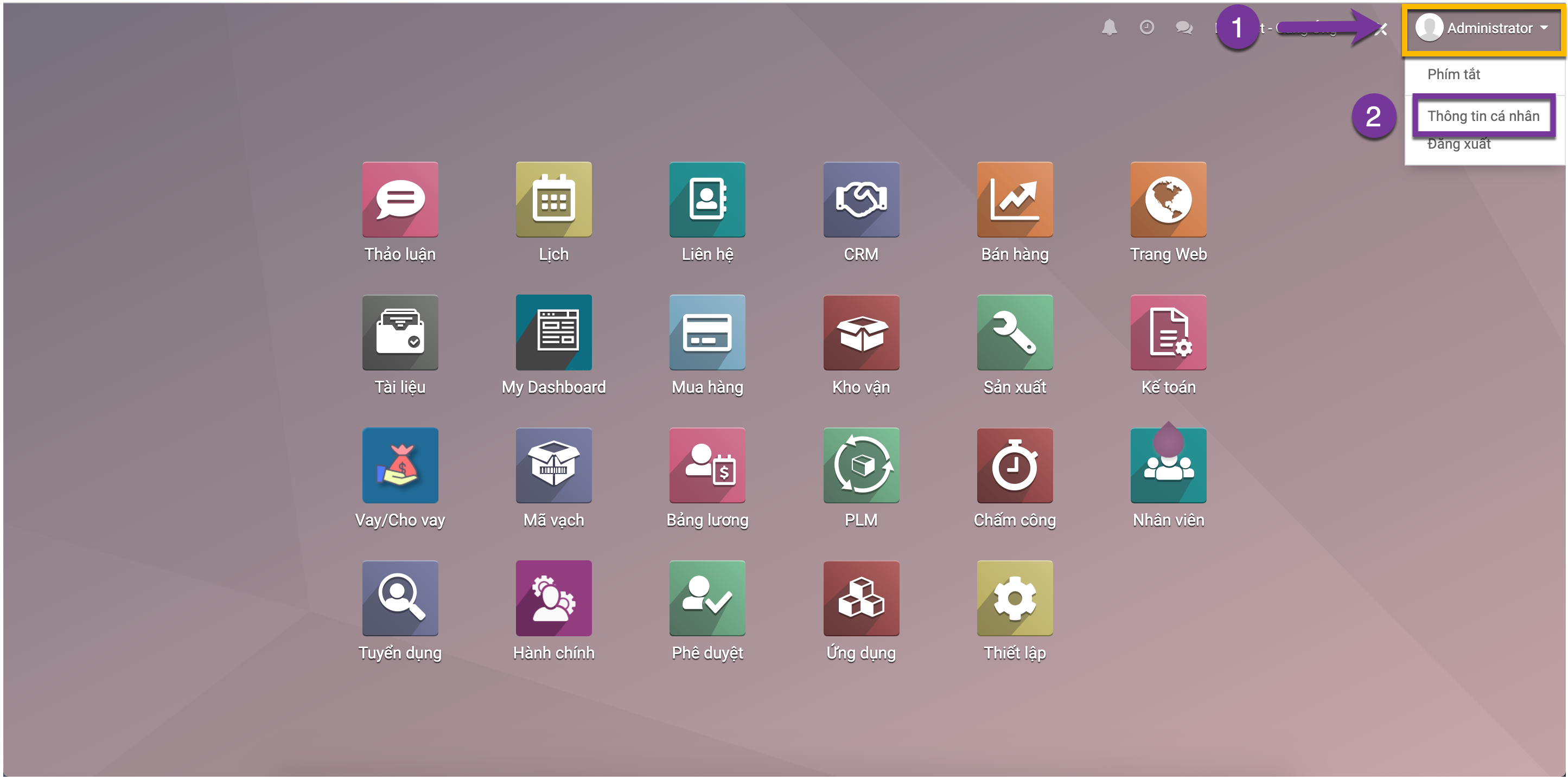
Task: Open the Chấm công attendance app
Action: (x=1015, y=465)
